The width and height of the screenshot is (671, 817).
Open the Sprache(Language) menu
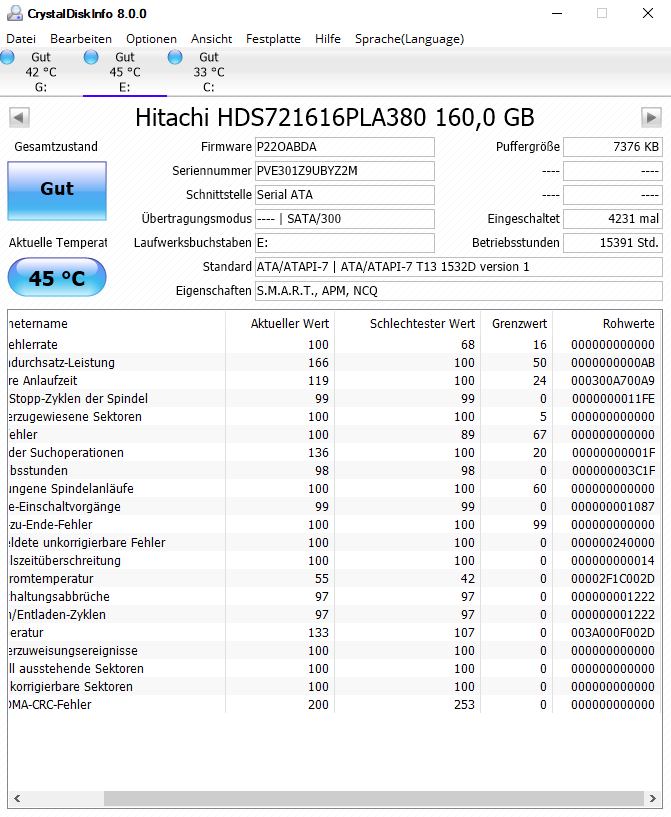pyautogui.click(x=409, y=39)
